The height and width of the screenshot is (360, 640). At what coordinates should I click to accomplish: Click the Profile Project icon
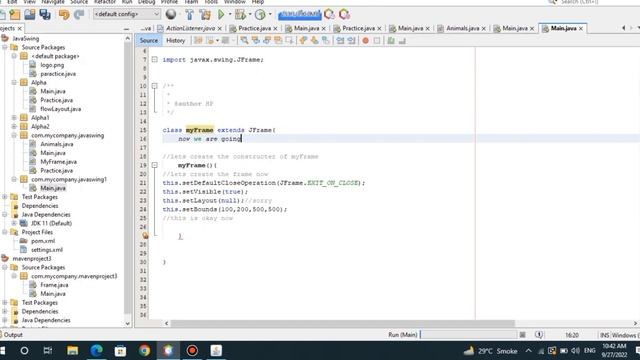click(x=260, y=15)
